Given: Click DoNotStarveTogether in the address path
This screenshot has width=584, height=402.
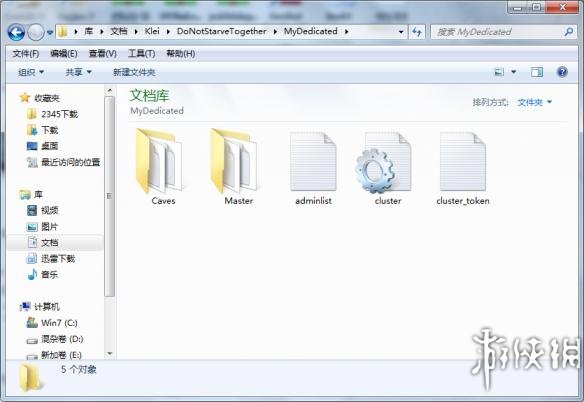Looking at the screenshot, I should point(222,31).
